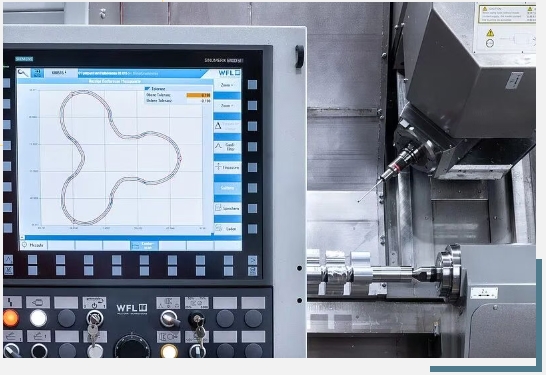Select the program name tab beside the blue icon
This screenshot has height=375, width=546.
coord(60,73)
